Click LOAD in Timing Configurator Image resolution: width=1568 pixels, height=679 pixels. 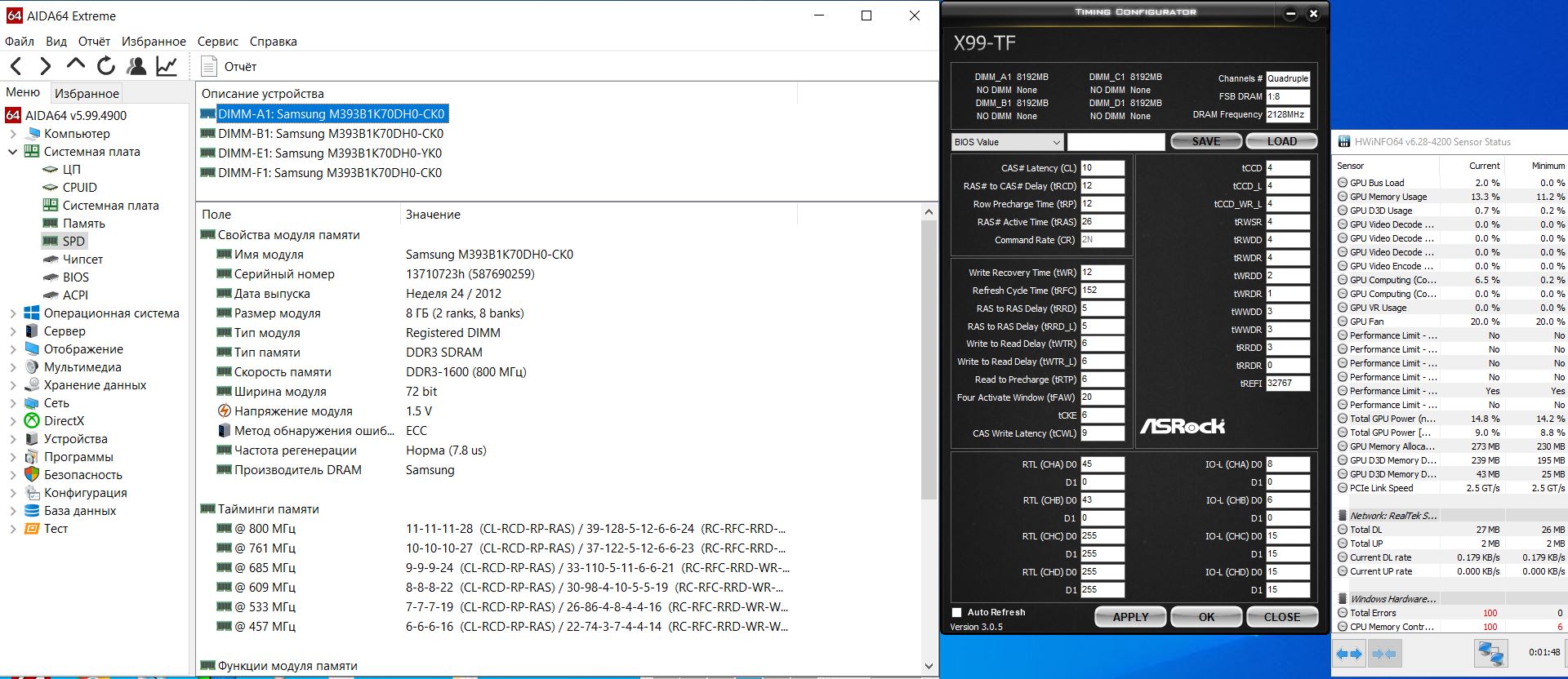(1281, 141)
